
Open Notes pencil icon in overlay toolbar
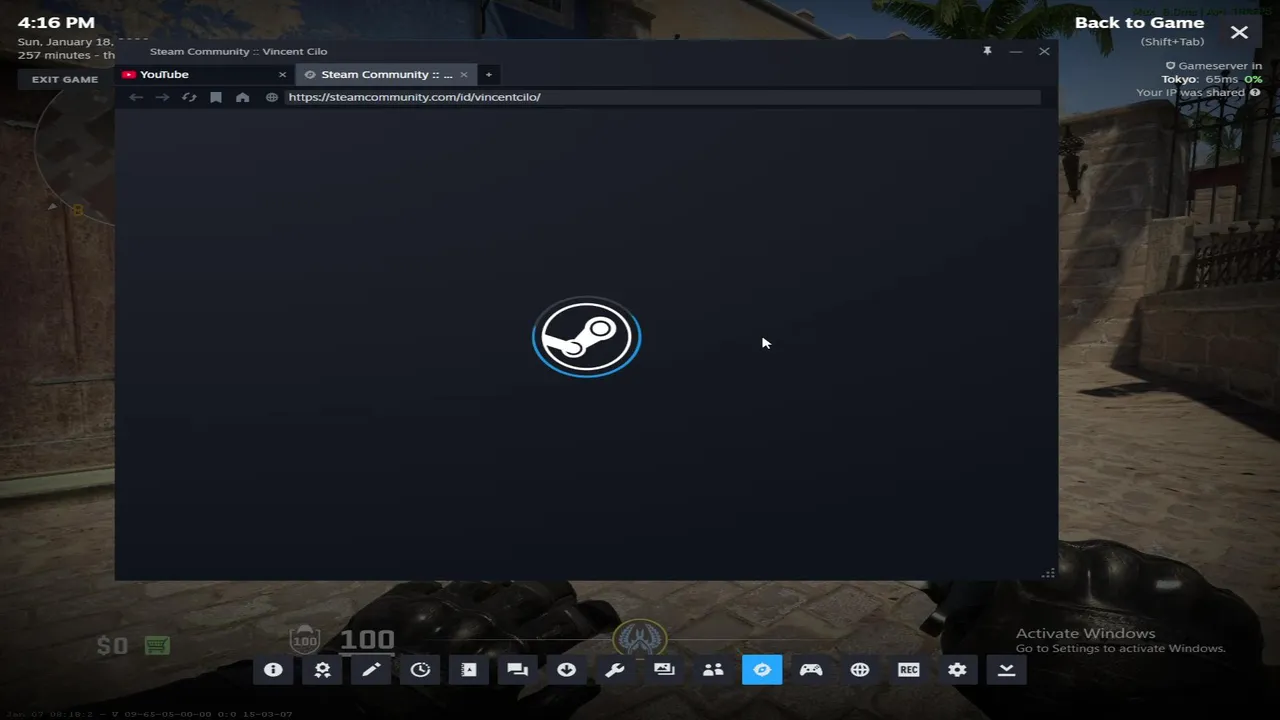pyautogui.click(x=371, y=670)
